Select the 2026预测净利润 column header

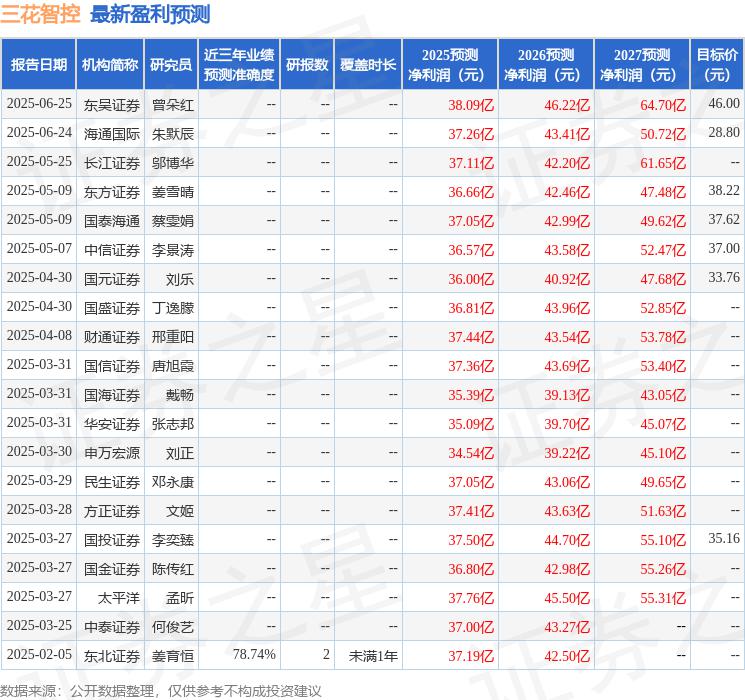pos(546,64)
